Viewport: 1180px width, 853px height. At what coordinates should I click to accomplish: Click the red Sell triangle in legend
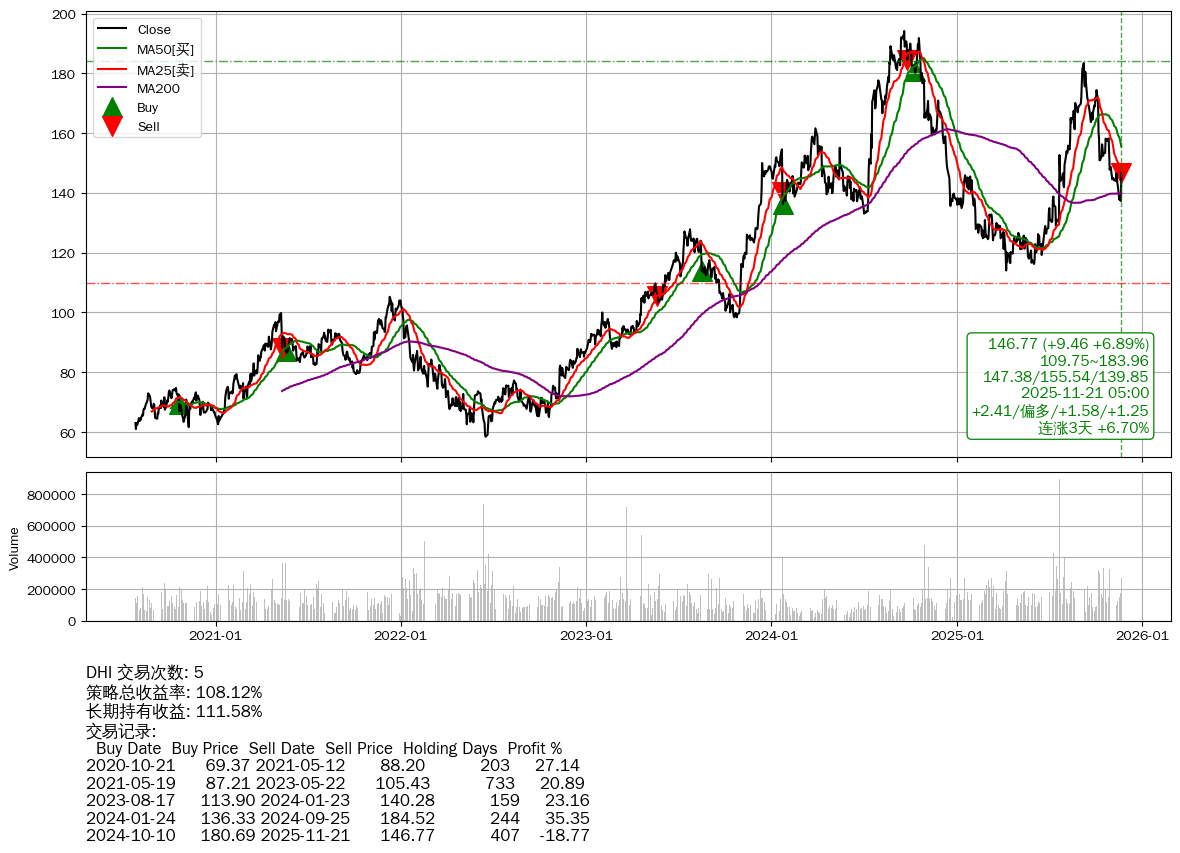[113, 127]
